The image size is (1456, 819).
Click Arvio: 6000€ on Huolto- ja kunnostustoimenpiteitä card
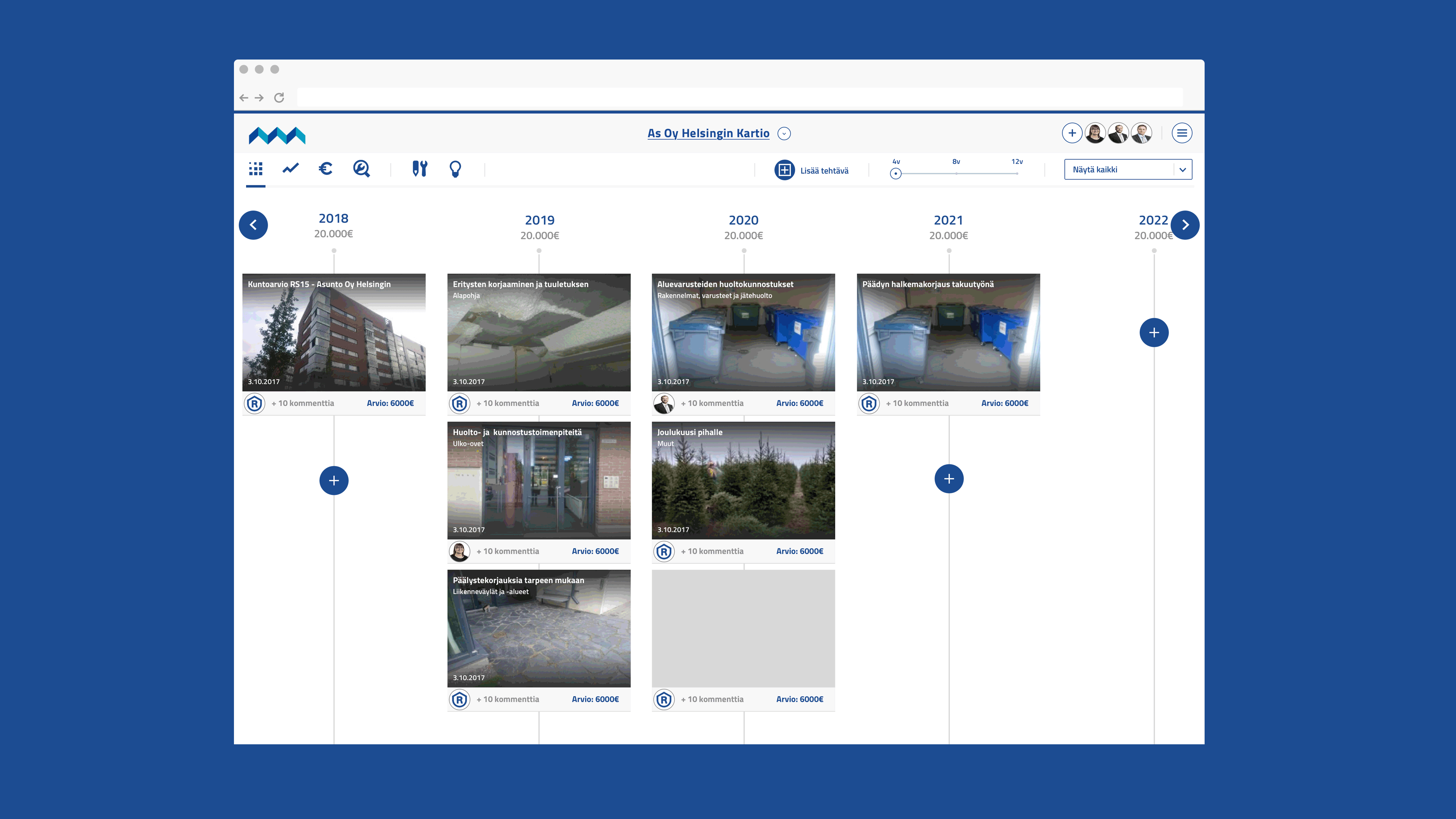[595, 551]
